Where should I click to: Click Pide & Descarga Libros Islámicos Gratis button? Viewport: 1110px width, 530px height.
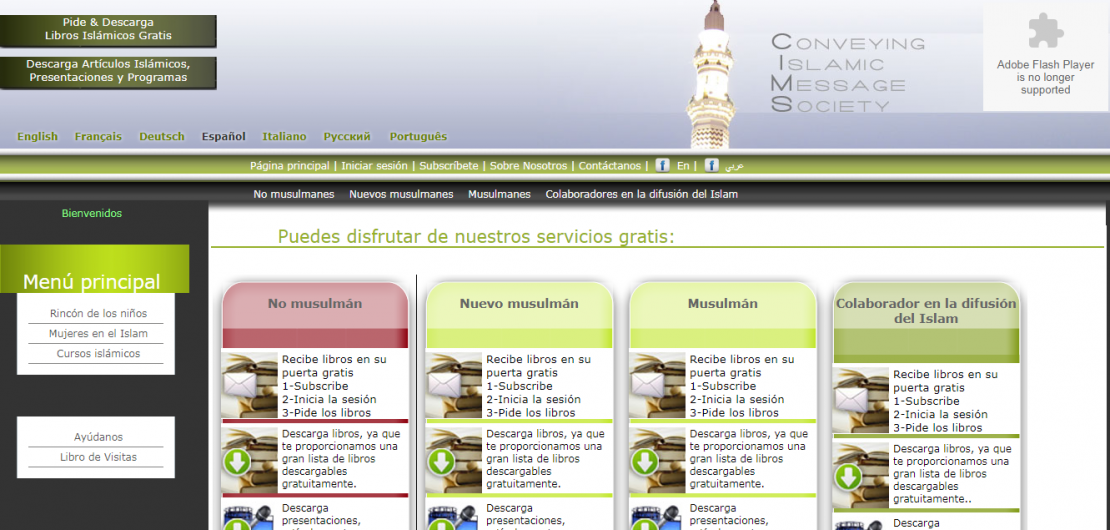(x=108, y=30)
